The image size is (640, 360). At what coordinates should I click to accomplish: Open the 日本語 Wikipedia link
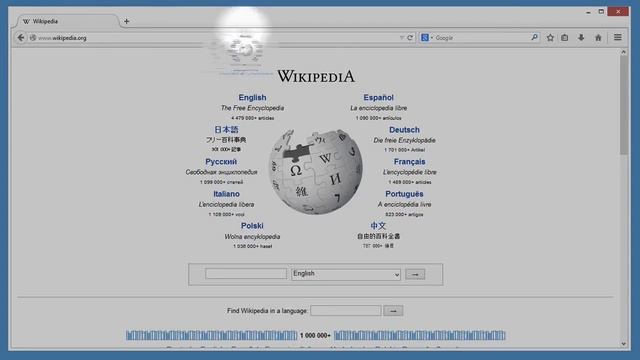[226, 129]
